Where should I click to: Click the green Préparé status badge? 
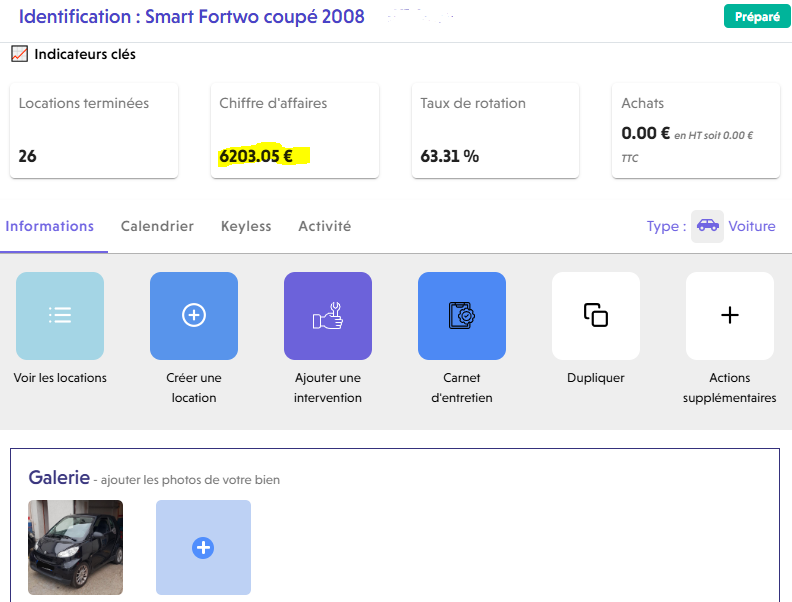[x=757, y=17]
